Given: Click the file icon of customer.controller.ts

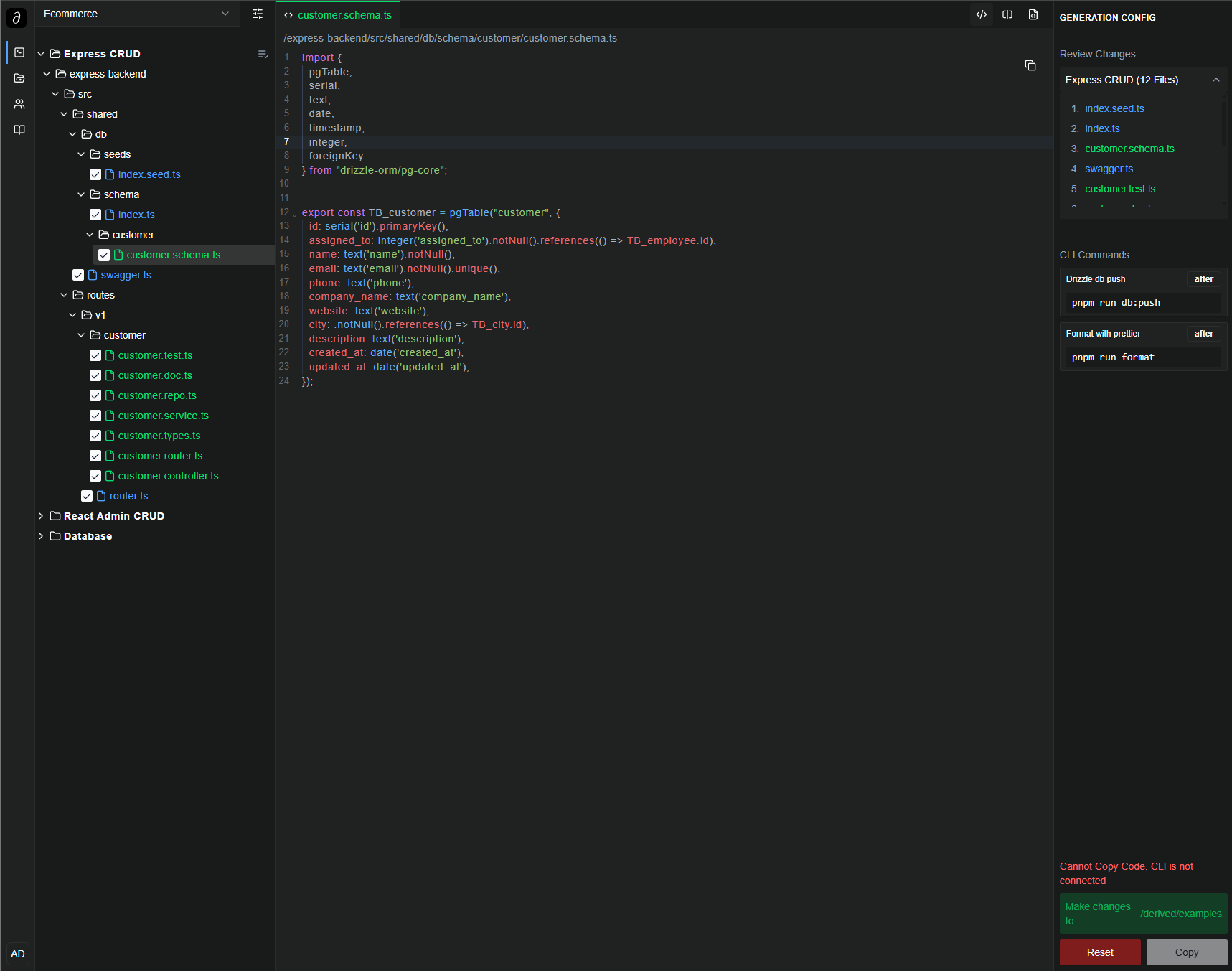Looking at the screenshot, I should click(x=110, y=476).
